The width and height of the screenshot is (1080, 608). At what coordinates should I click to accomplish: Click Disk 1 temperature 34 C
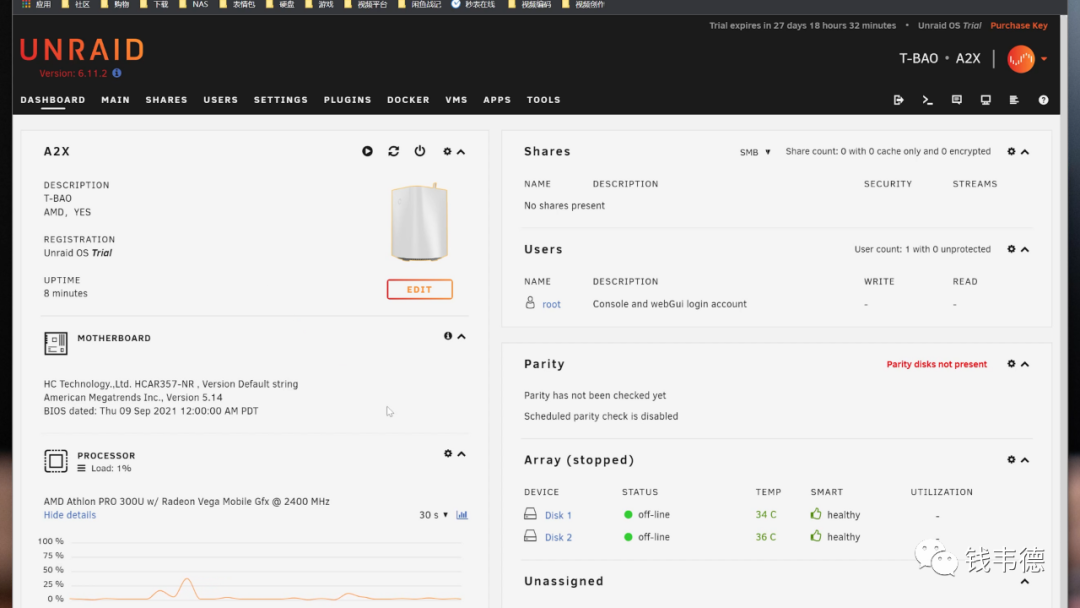click(766, 515)
